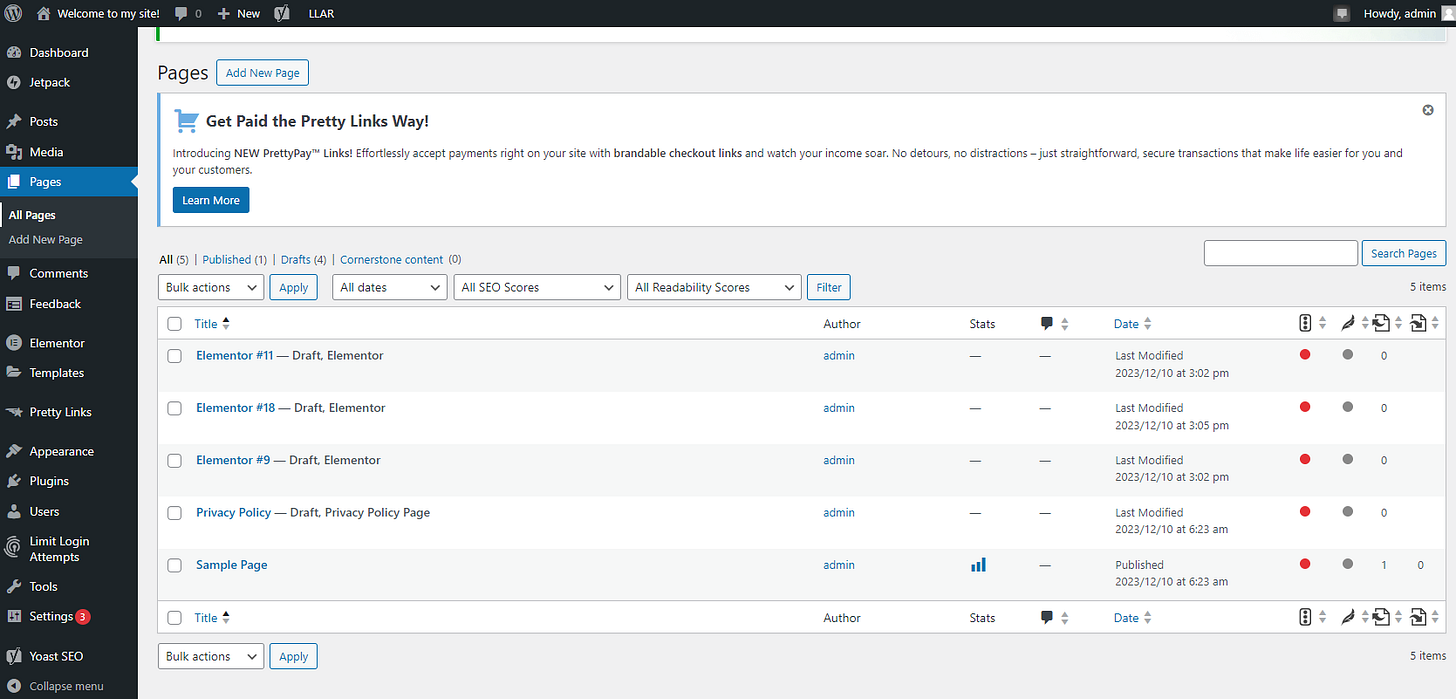Open the WordPress logo menu
The image size is (1456, 699).
pyautogui.click(x=14, y=13)
